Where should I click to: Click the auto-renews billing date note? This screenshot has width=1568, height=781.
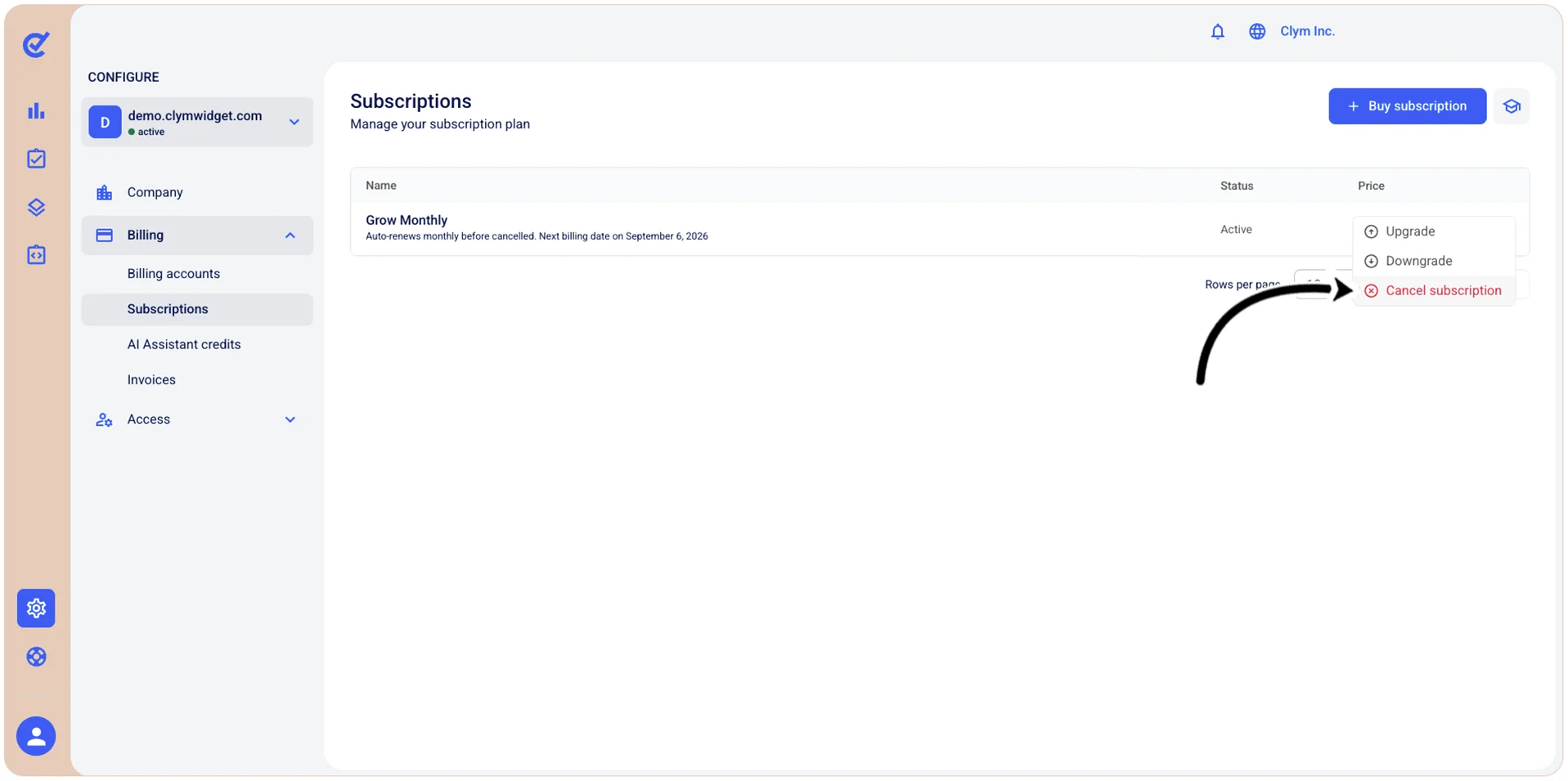point(537,236)
